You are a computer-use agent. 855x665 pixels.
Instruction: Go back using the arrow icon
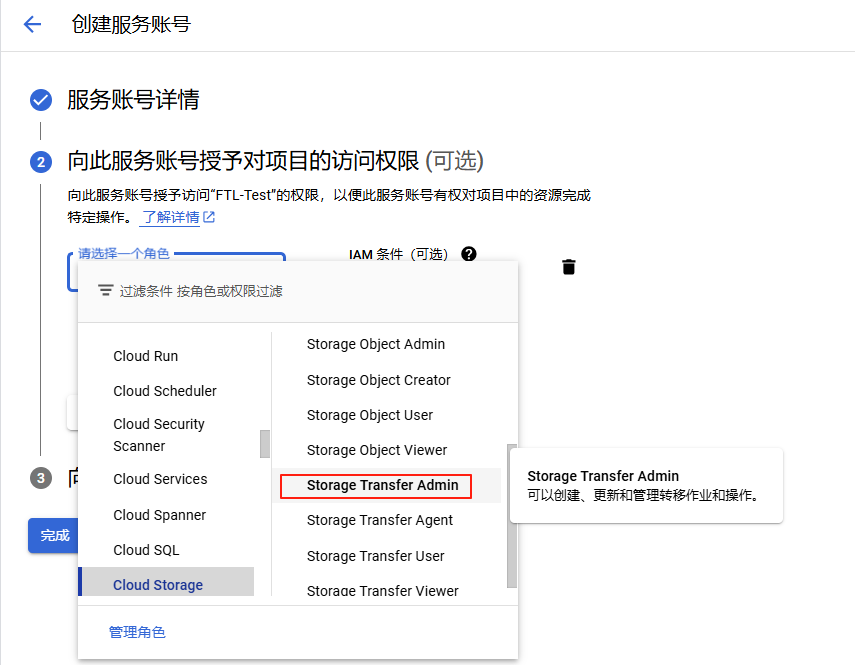point(32,25)
